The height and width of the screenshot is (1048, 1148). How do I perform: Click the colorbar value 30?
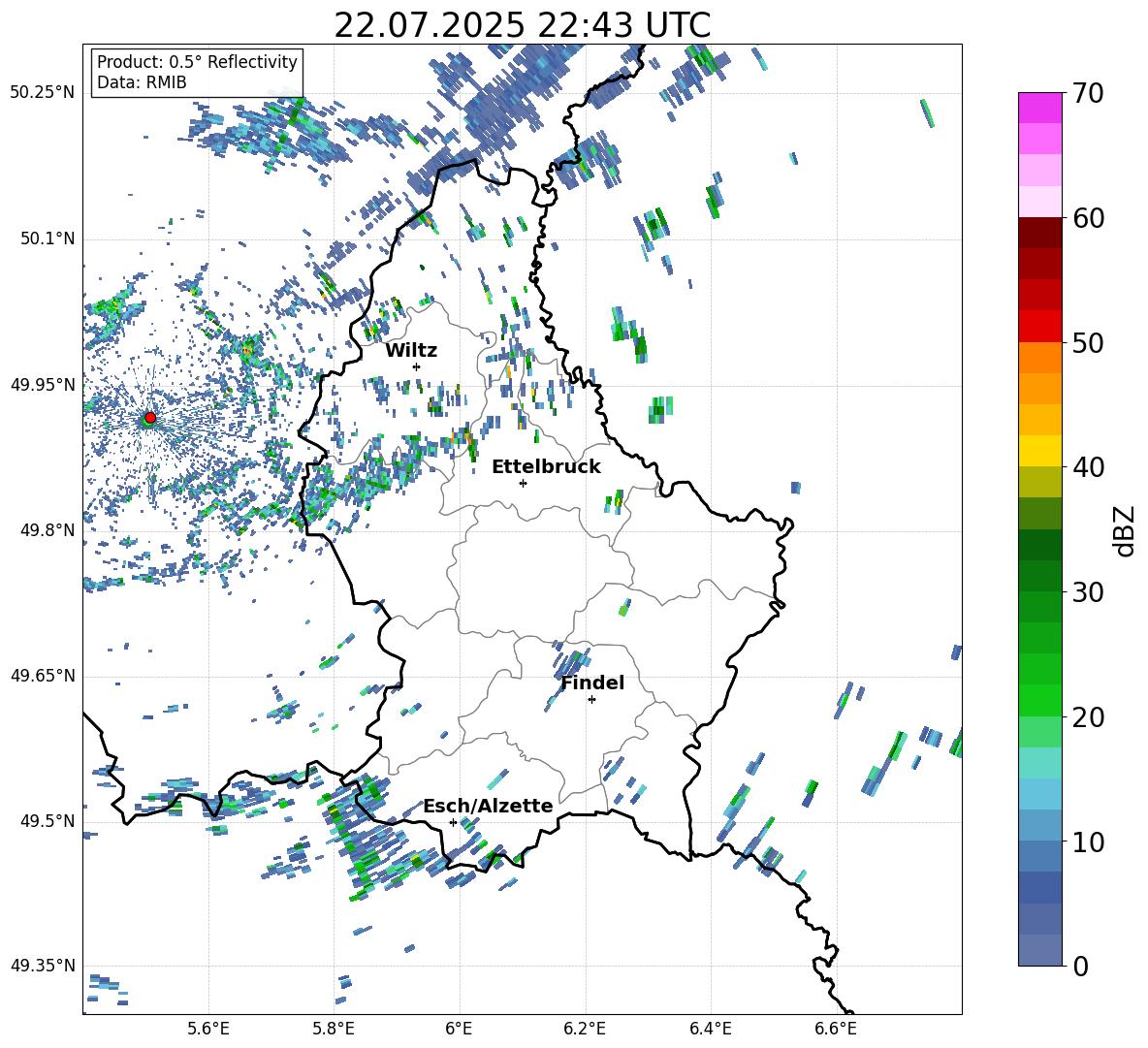1088,591
